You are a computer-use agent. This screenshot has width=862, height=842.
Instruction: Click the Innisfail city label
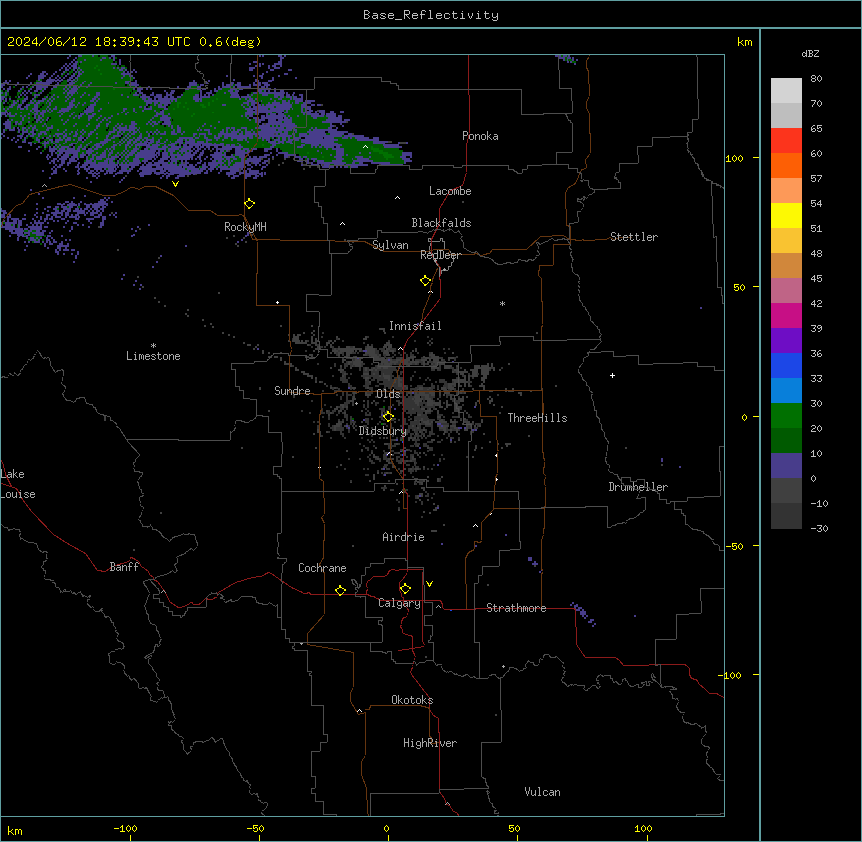pyautogui.click(x=415, y=326)
